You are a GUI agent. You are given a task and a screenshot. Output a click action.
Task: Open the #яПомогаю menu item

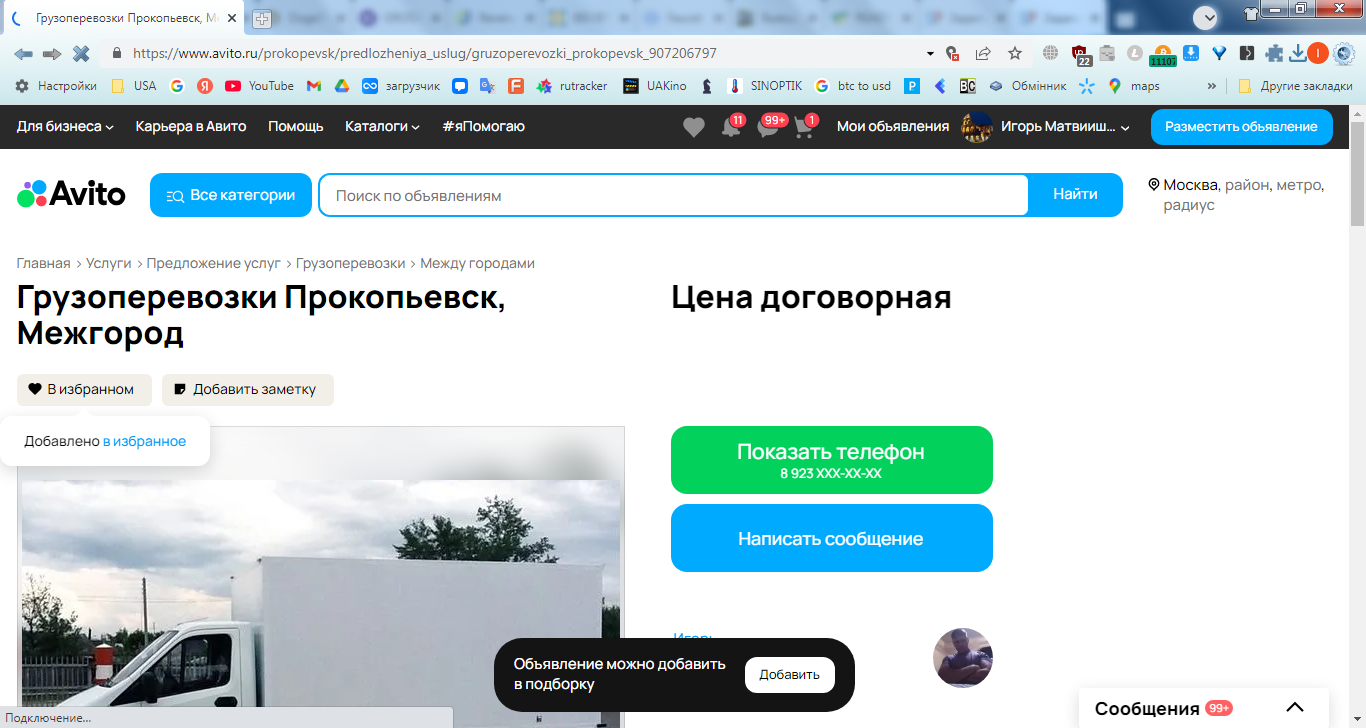tap(483, 127)
